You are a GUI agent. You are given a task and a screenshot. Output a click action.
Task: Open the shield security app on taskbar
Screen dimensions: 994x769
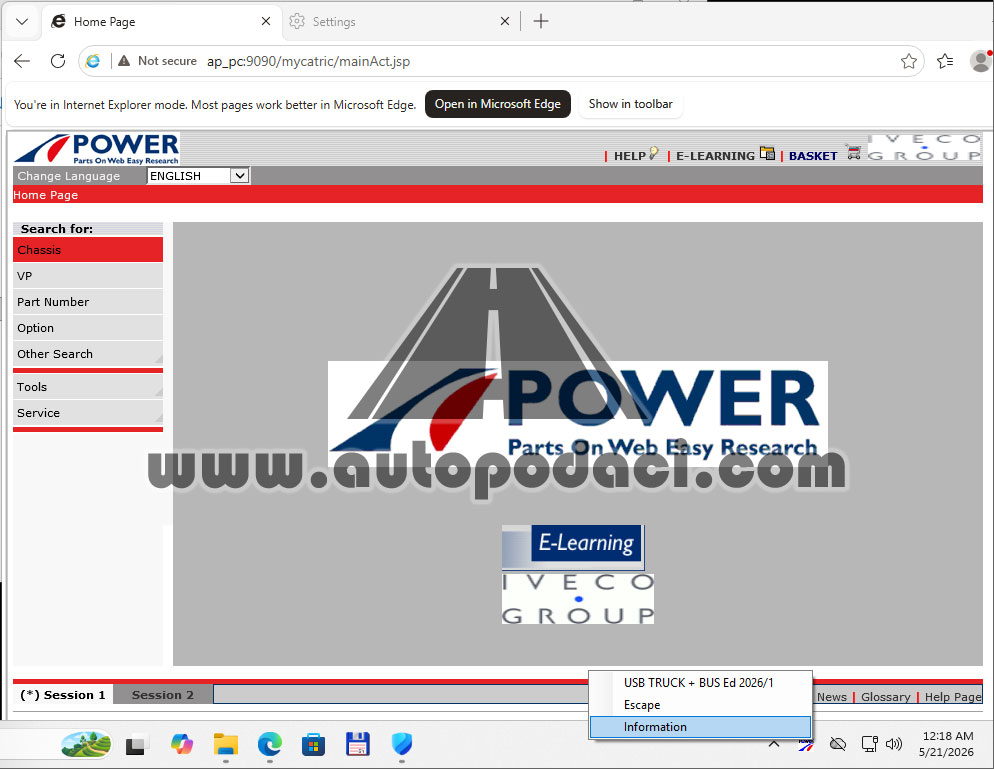[402, 744]
